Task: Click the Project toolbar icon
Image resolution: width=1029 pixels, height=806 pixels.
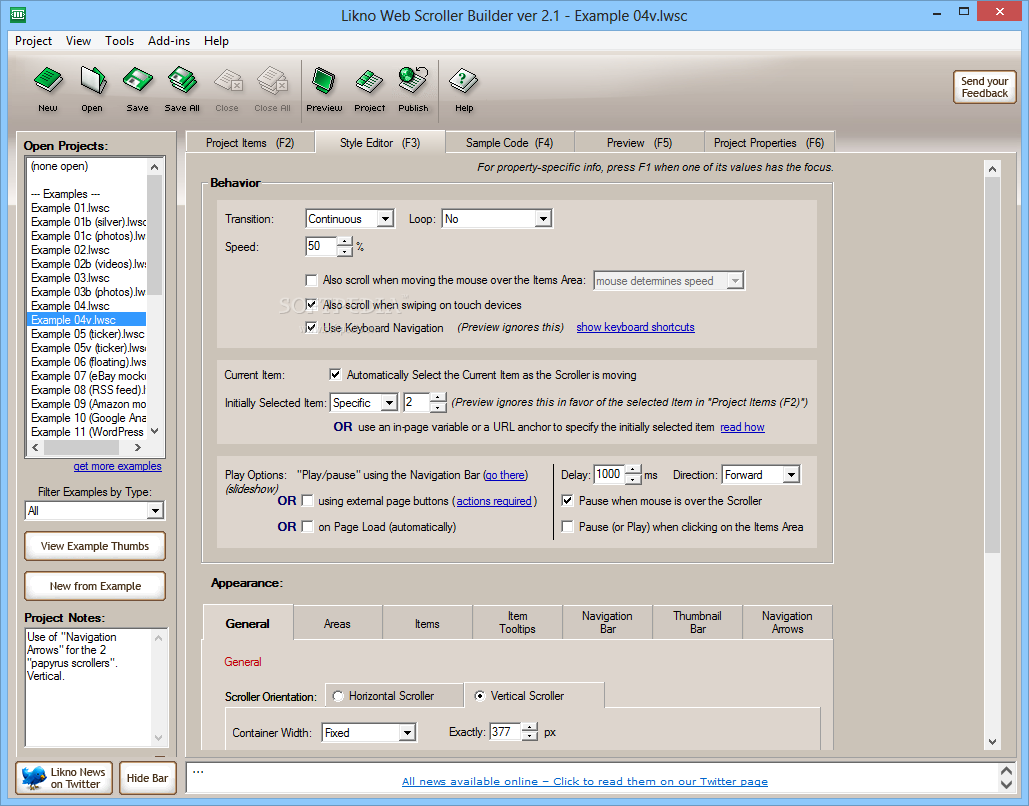Action: coord(369,89)
